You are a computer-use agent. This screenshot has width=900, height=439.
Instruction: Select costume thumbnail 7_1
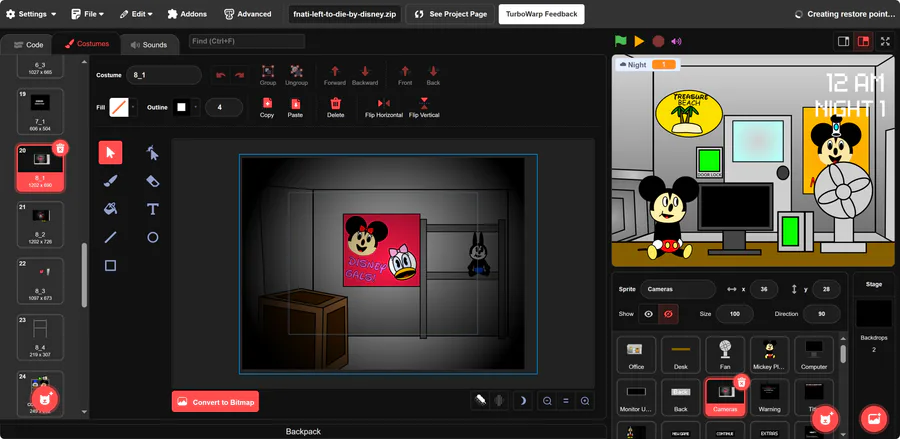pos(40,111)
